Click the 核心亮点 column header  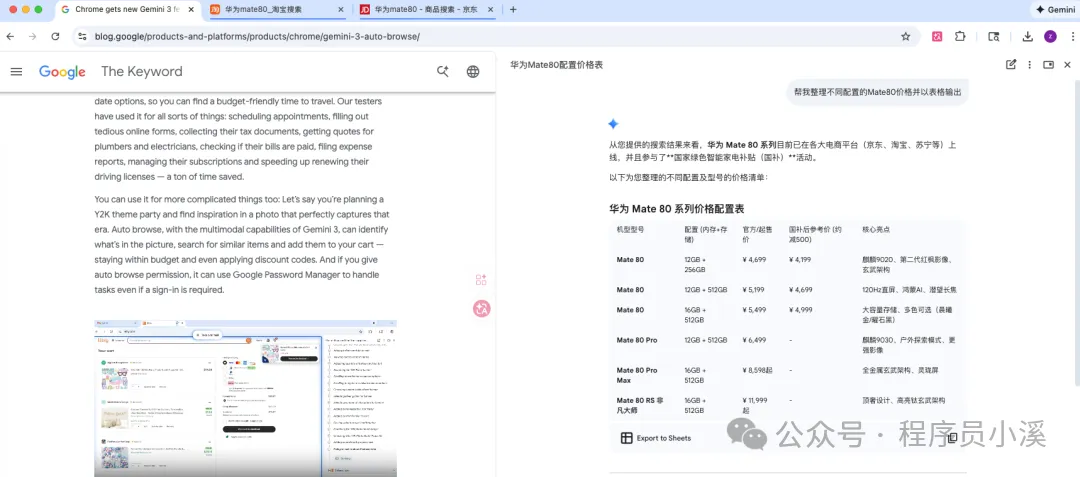[x=876, y=229]
